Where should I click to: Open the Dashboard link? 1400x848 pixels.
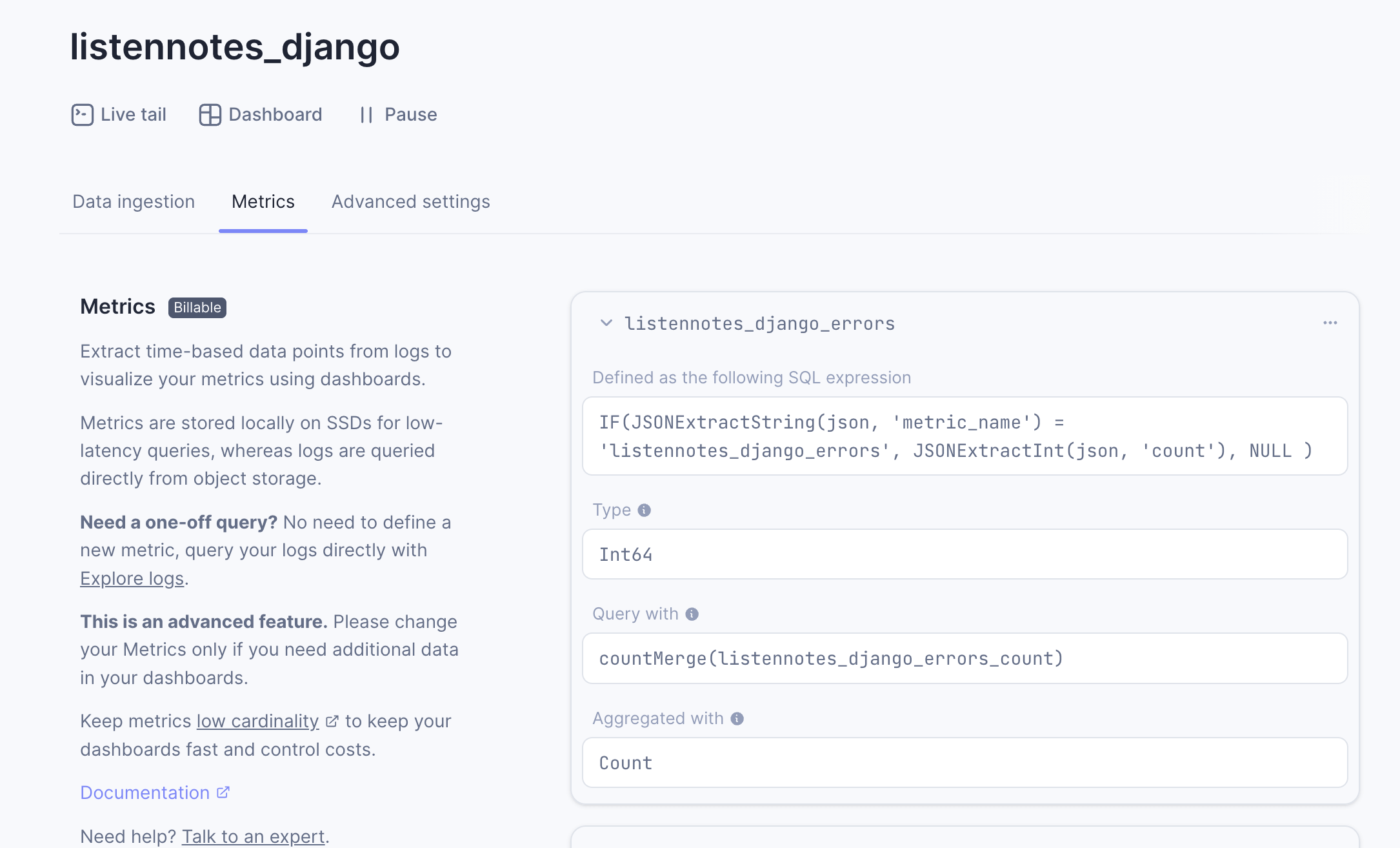click(261, 115)
